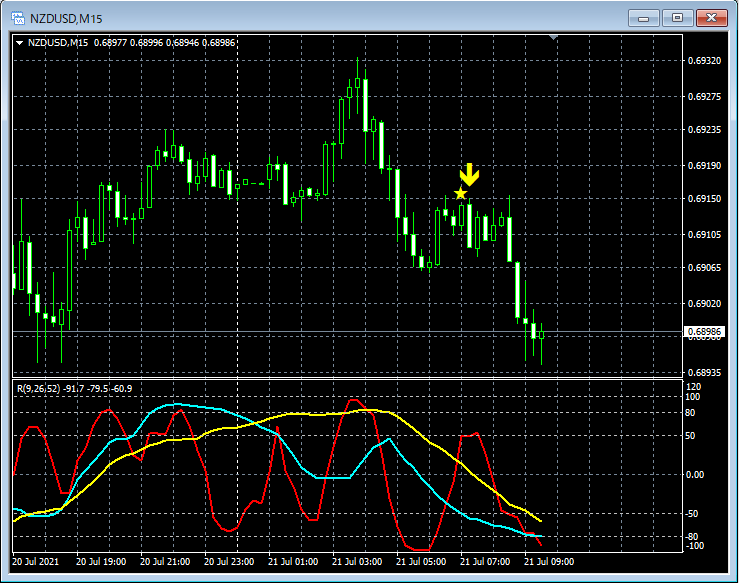This screenshot has width=740, height=583.
Task: Click the 0.69190 price axis label
Action: click(x=705, y=166)
